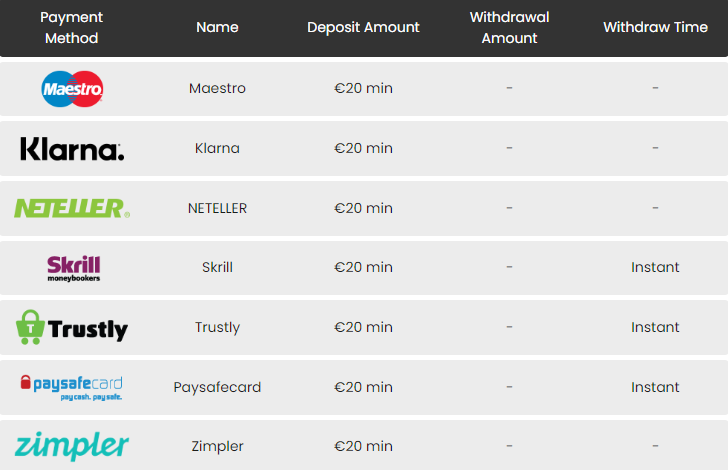This screenshot has width=728, height=470.
Task: Select the Deposit Amount column header
Action: coord(363,28)
